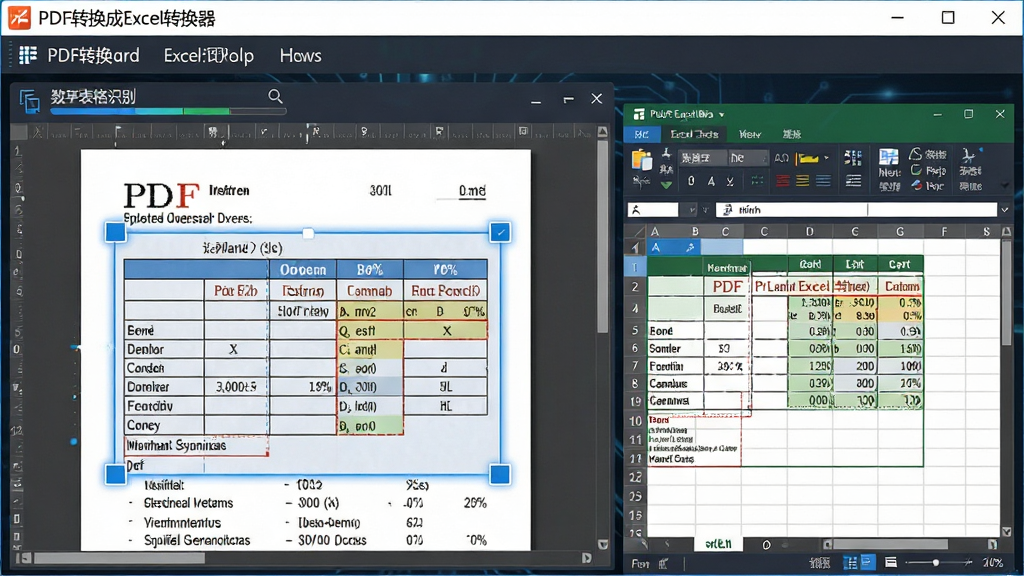1024x576 pixels.
Task: Click the blue align lines icon
Action: 824,181
